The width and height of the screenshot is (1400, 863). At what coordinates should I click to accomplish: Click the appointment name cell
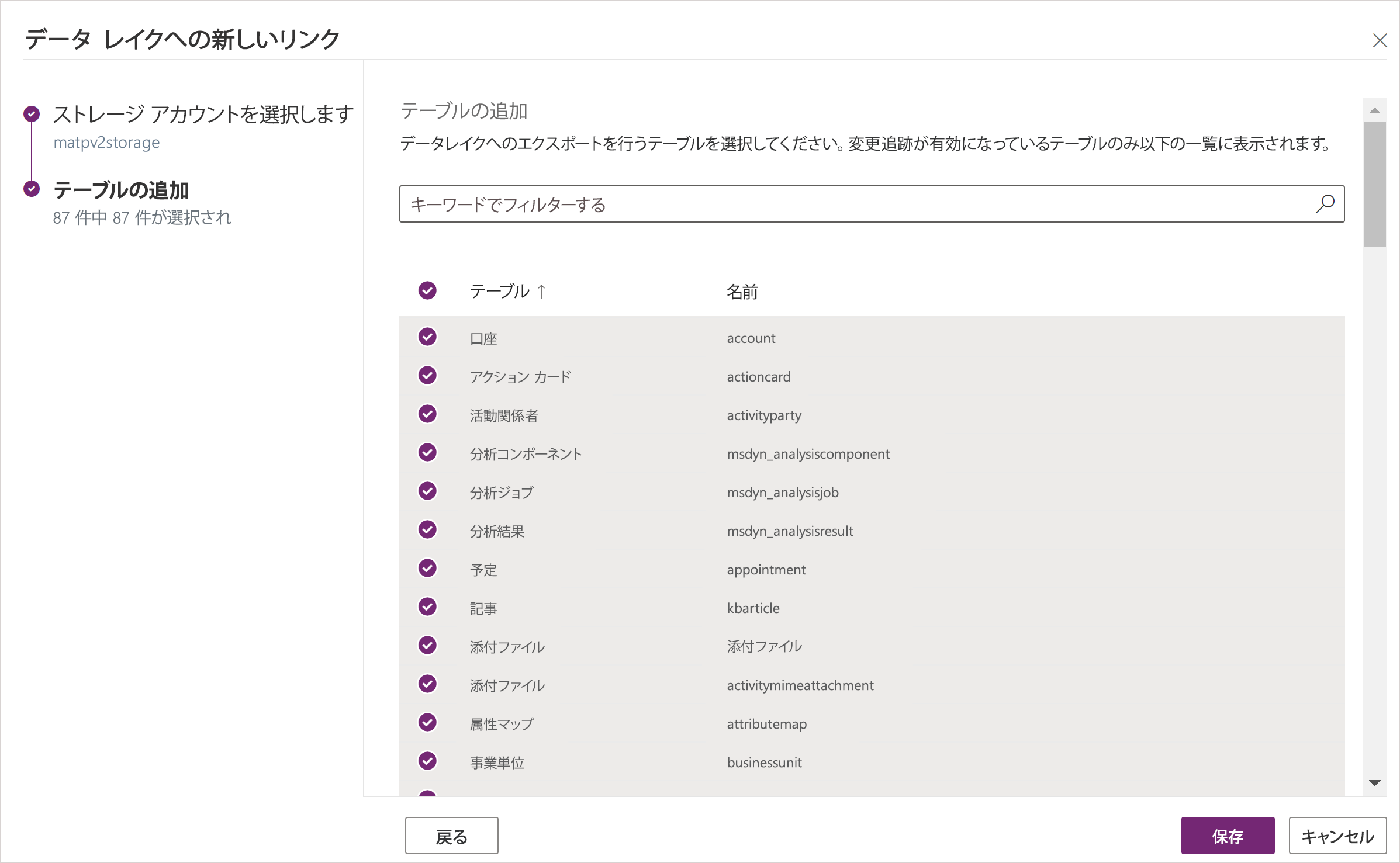click(766, 570)
